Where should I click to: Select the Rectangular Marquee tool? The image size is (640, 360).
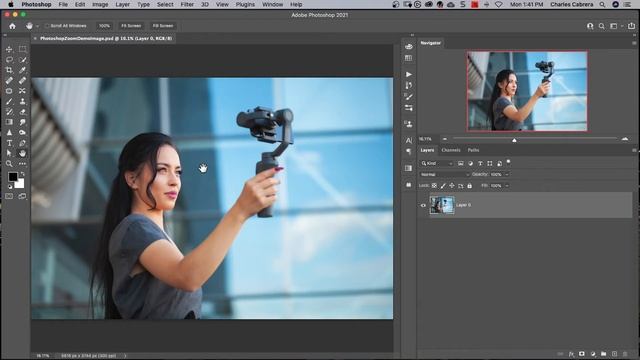pyautogui.click(x=22, y=49)
